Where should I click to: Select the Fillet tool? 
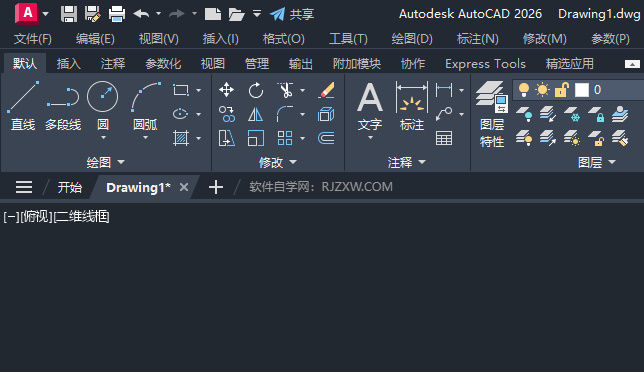(x=285, y=114)
